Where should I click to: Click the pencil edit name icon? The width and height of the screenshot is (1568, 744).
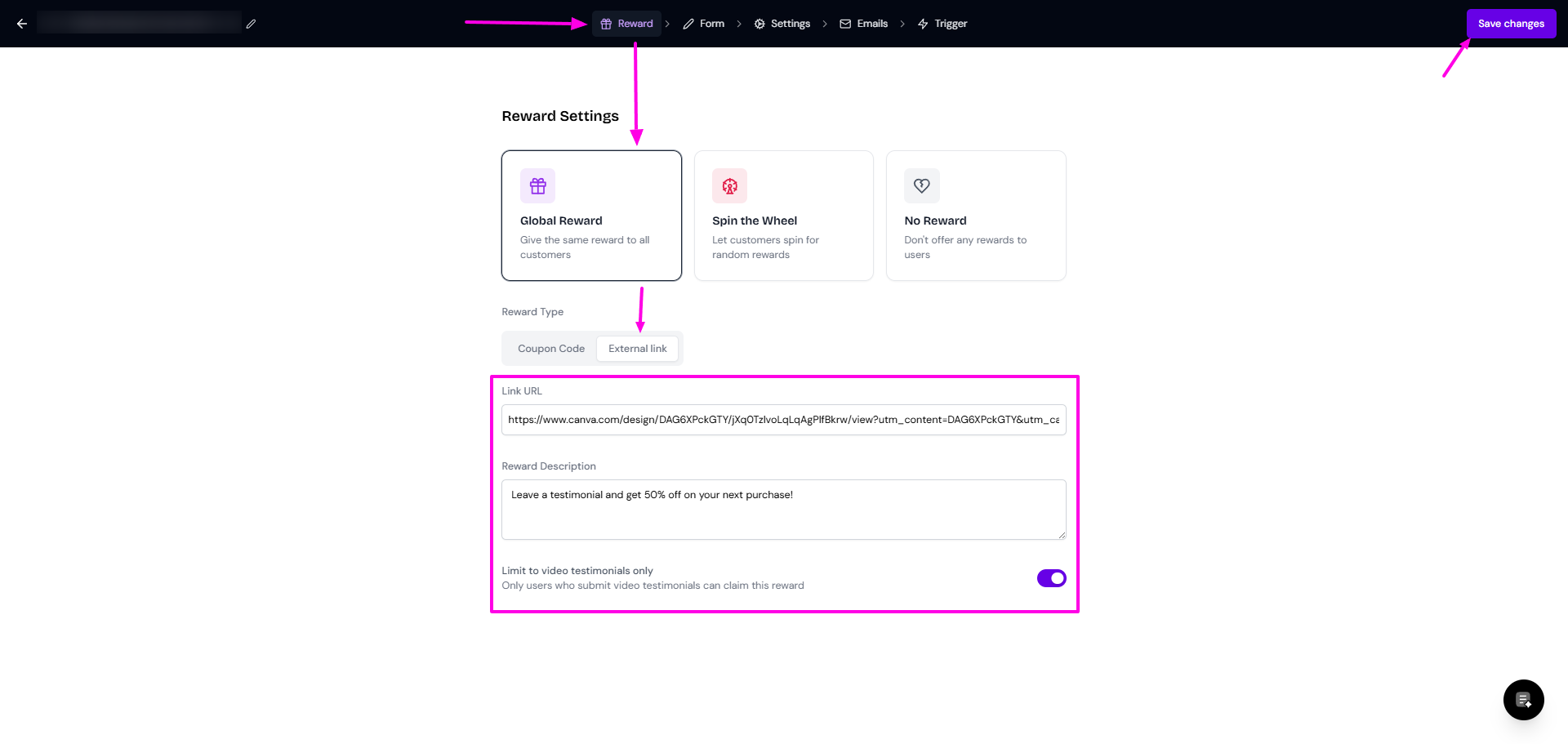click(251, 24)
